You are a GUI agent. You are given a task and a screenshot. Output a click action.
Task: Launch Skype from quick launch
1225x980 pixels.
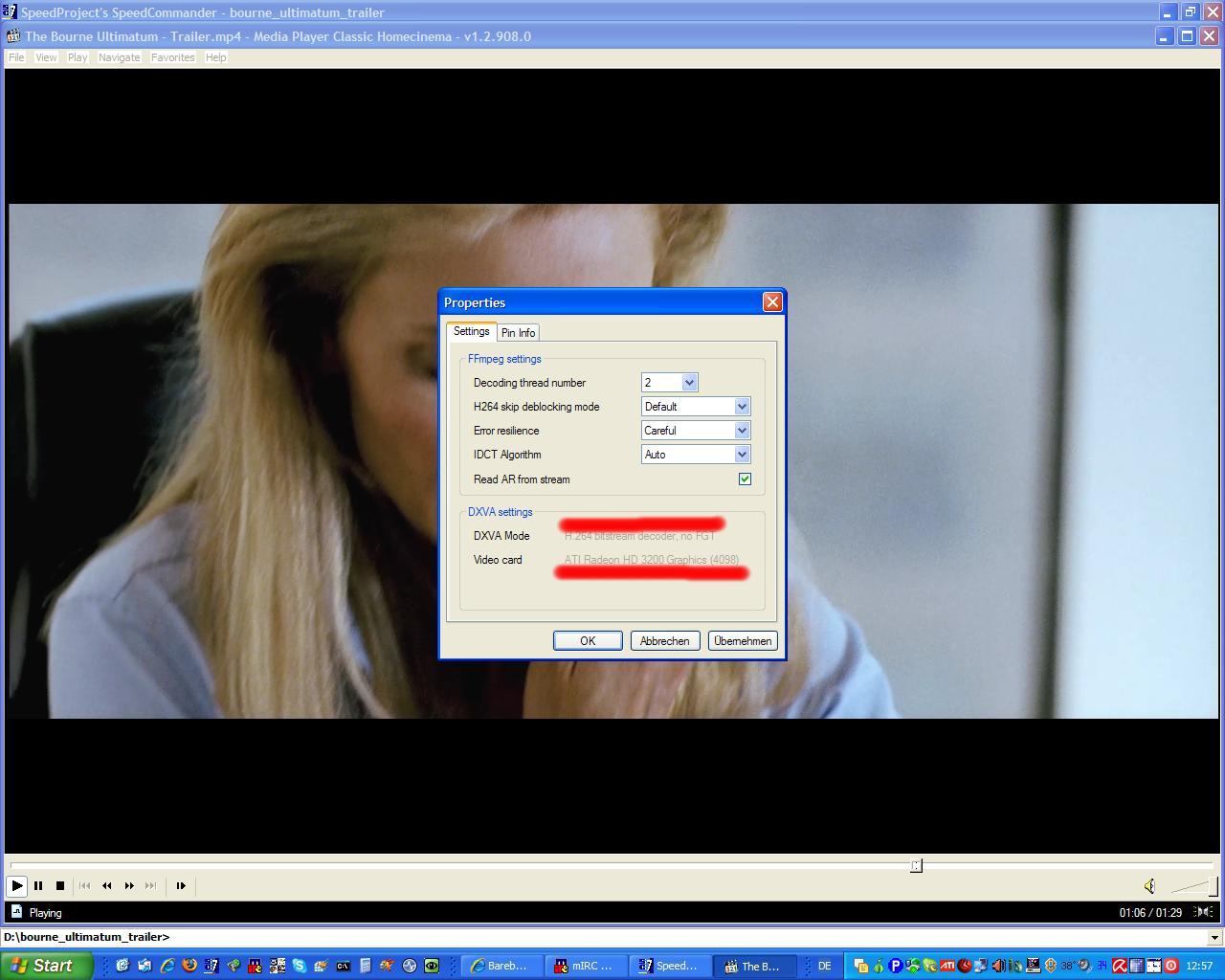point(300,966)
